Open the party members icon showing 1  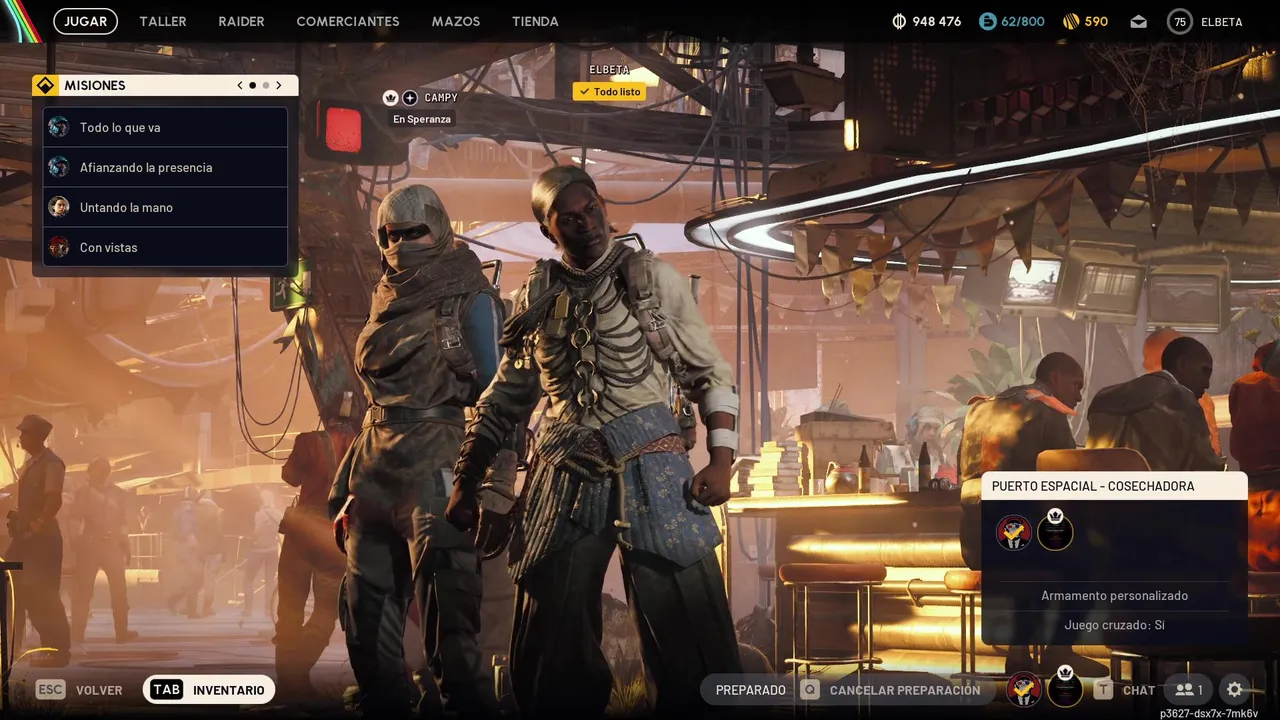coord(1189,689)
